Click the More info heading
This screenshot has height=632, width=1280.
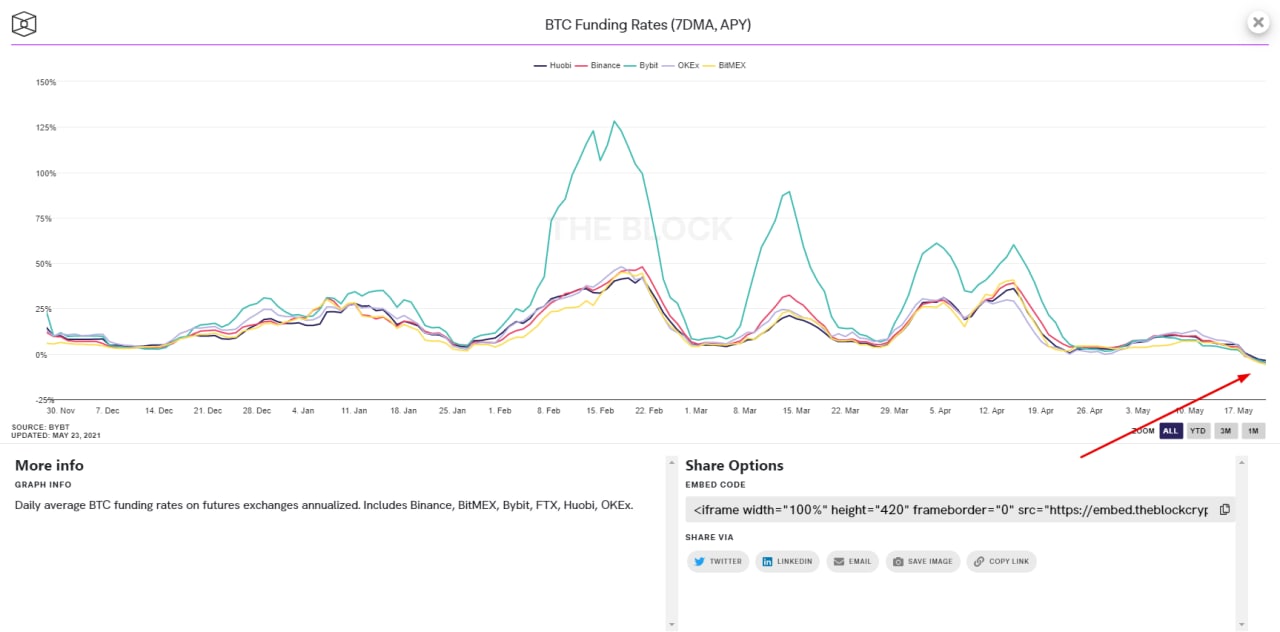click(49, 465)
